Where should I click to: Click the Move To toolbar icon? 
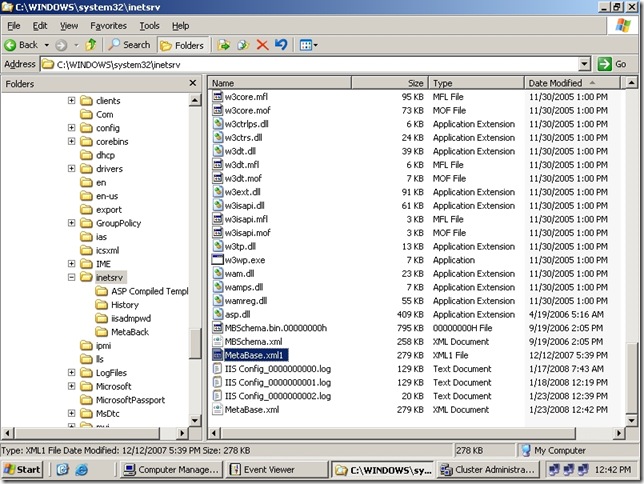224,45
